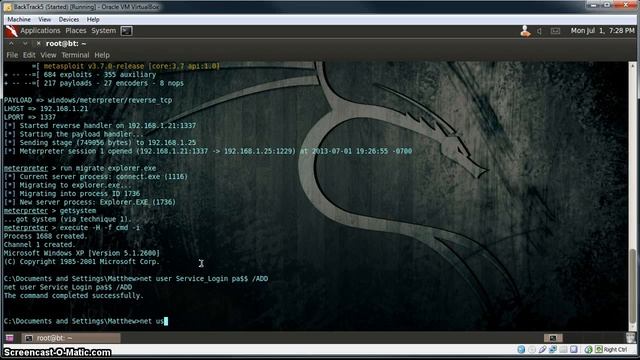Click the Show Desktop icon in bottom panel
The image size is (640, 360).
10,338
